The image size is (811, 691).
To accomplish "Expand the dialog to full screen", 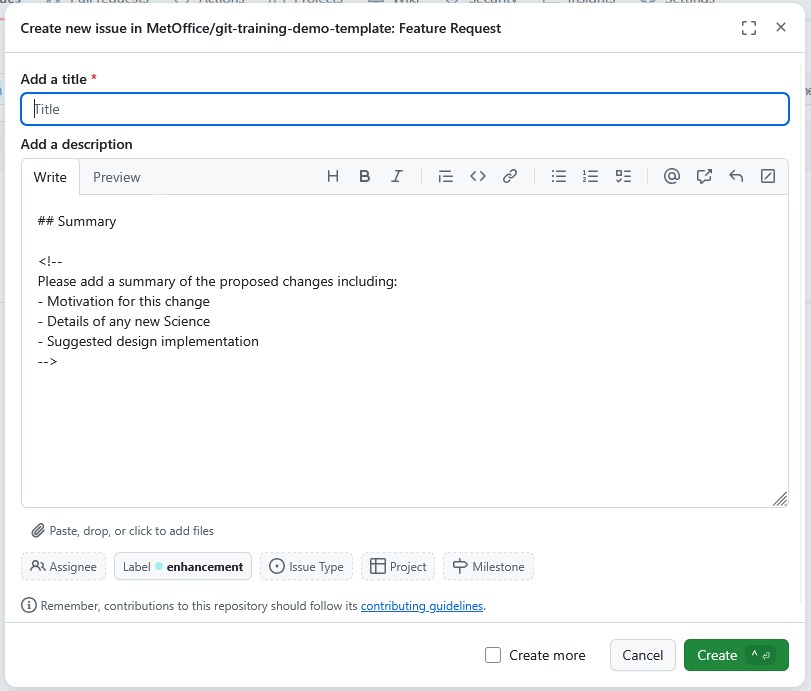I will tap(748, 28).
